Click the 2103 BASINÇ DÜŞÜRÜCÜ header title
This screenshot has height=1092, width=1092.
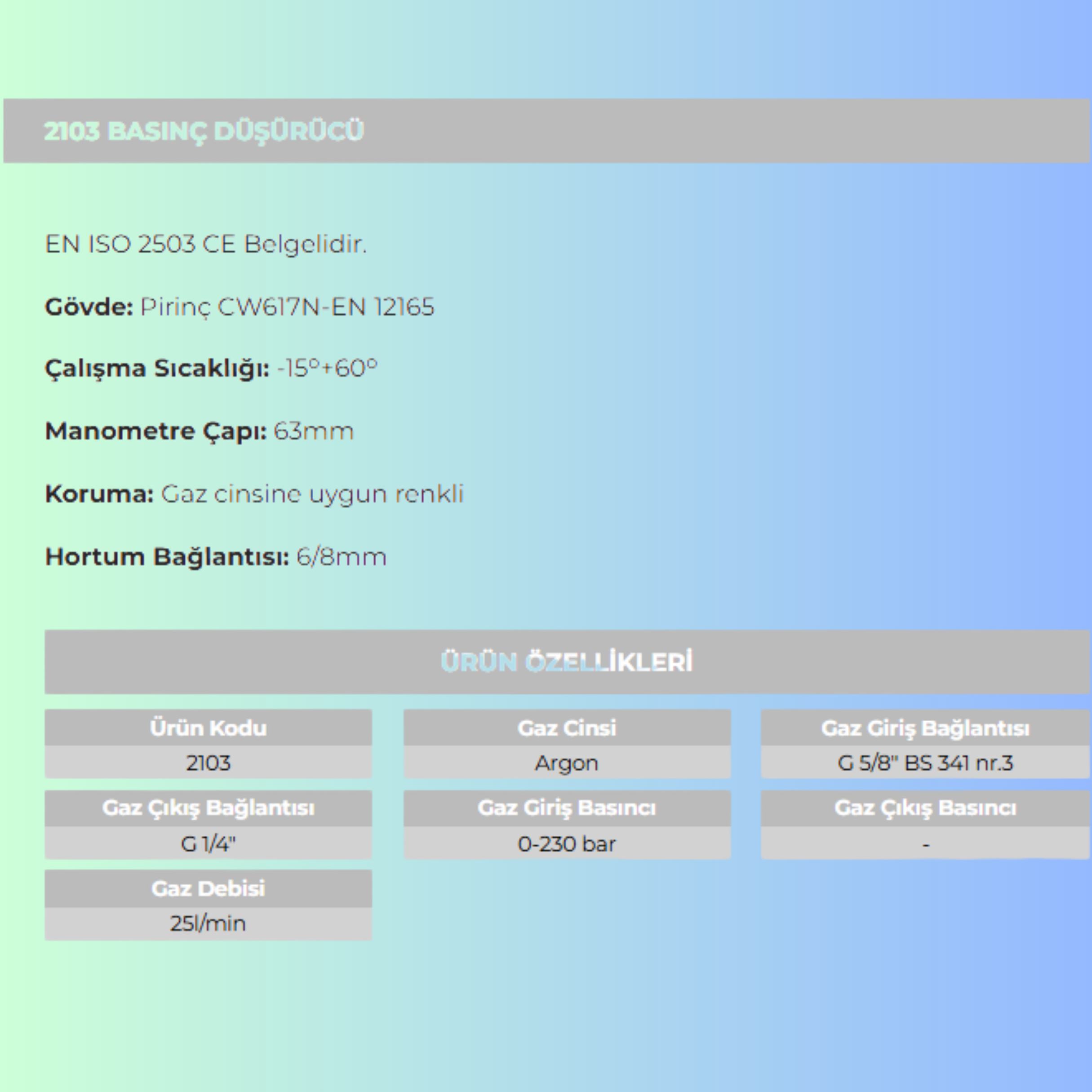click(204, 131)
